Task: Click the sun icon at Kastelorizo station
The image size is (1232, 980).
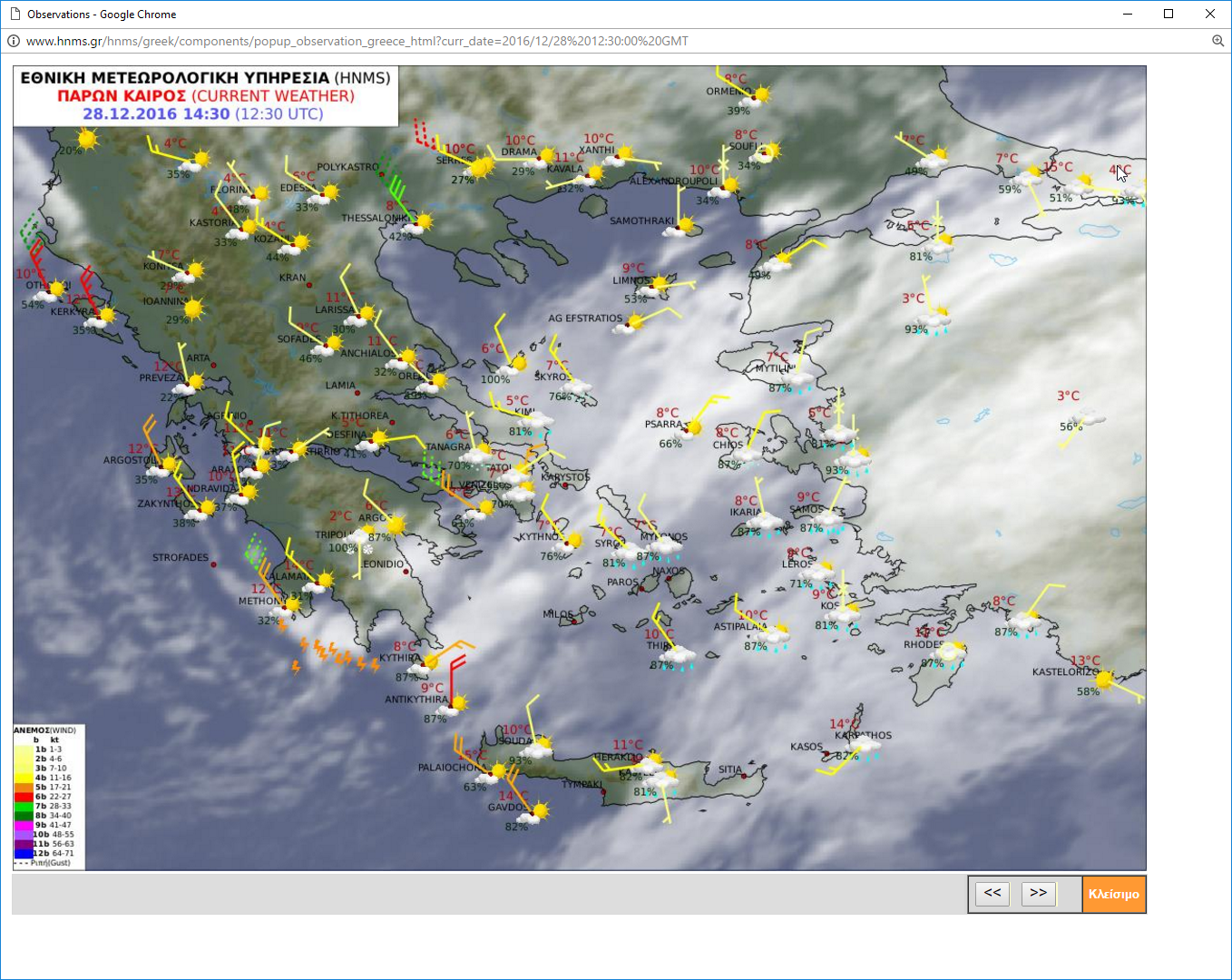Action: point(1104,679)
